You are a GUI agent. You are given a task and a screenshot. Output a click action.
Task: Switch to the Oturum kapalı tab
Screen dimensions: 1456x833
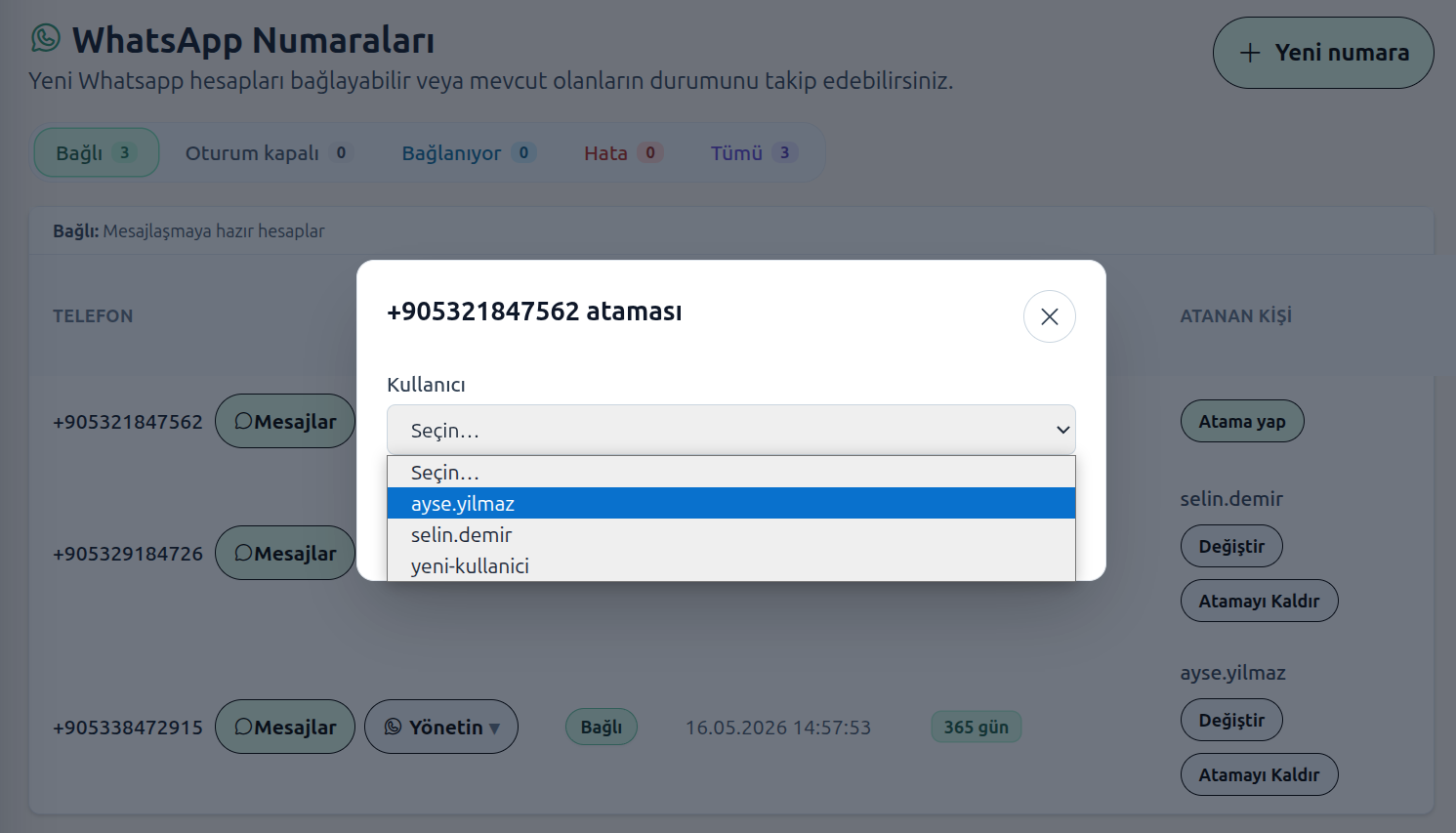click(268, 152)
